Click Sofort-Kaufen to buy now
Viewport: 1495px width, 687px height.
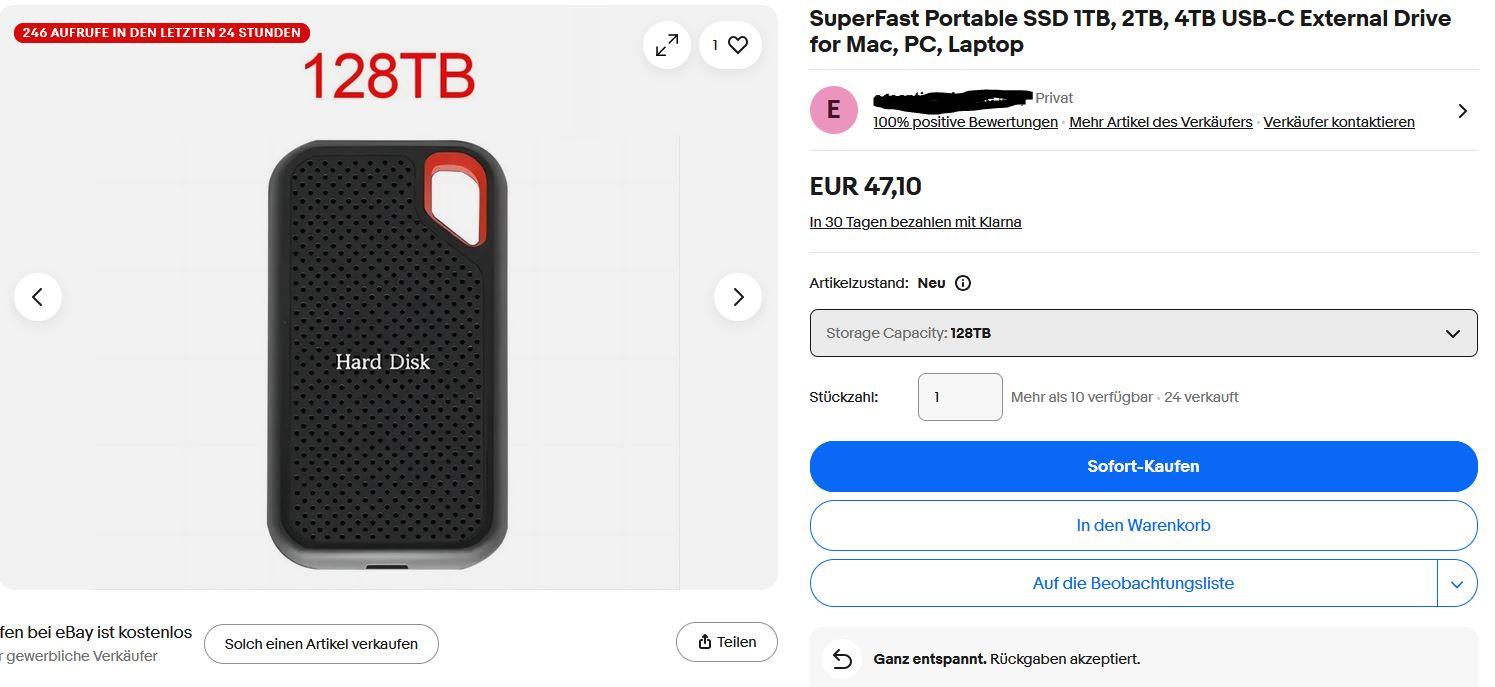tap(1143, 466)
